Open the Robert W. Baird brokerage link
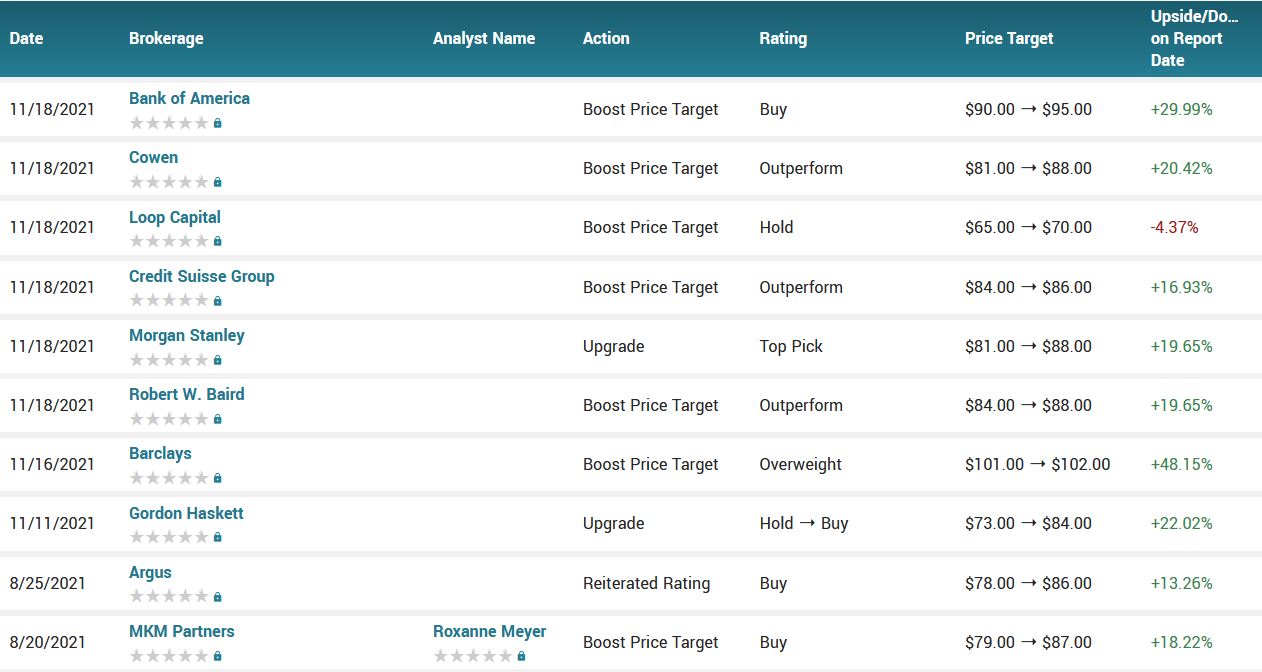 (x=186, y=394)
